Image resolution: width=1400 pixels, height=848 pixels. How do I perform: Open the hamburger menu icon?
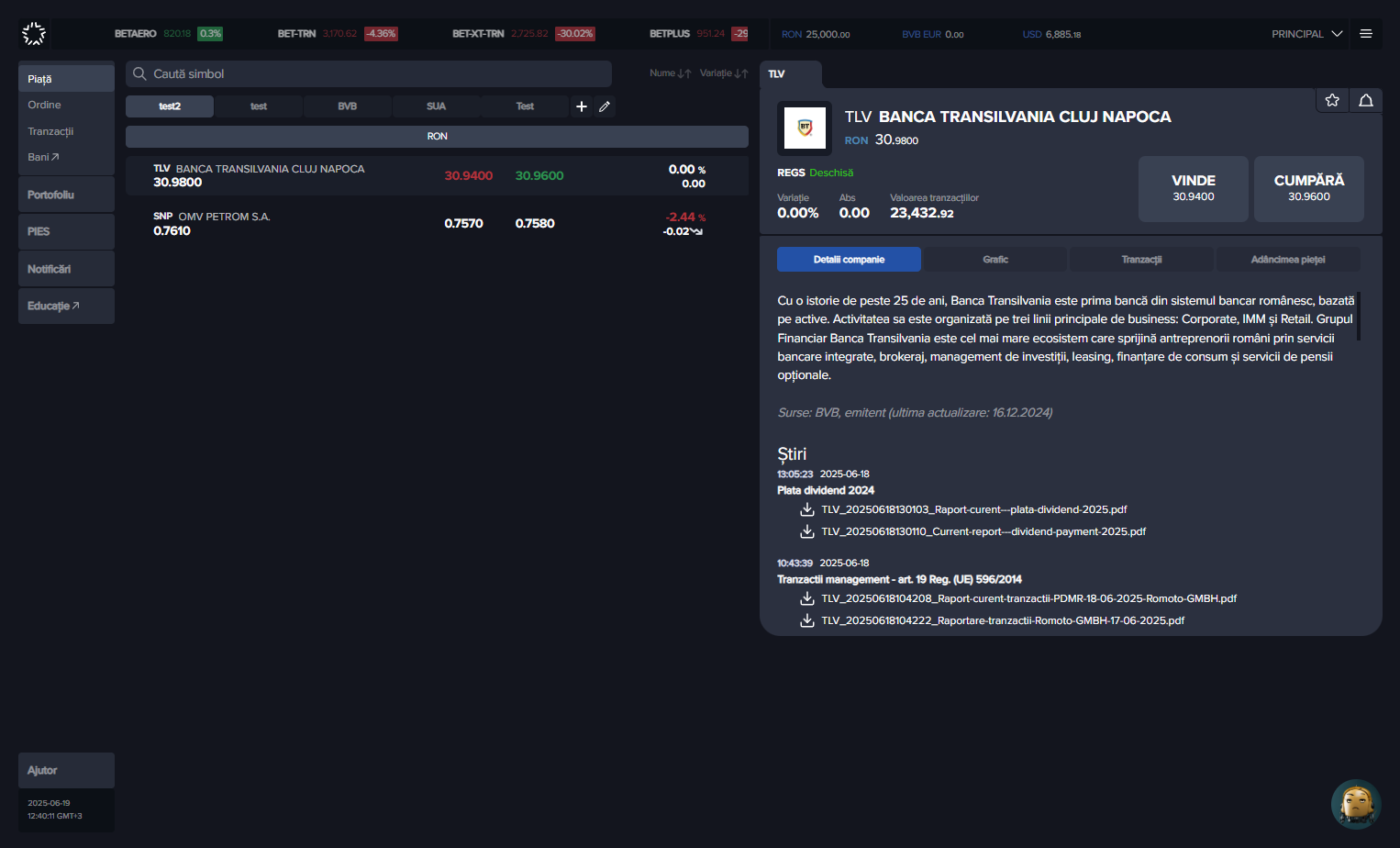(x=1366, y=34)
